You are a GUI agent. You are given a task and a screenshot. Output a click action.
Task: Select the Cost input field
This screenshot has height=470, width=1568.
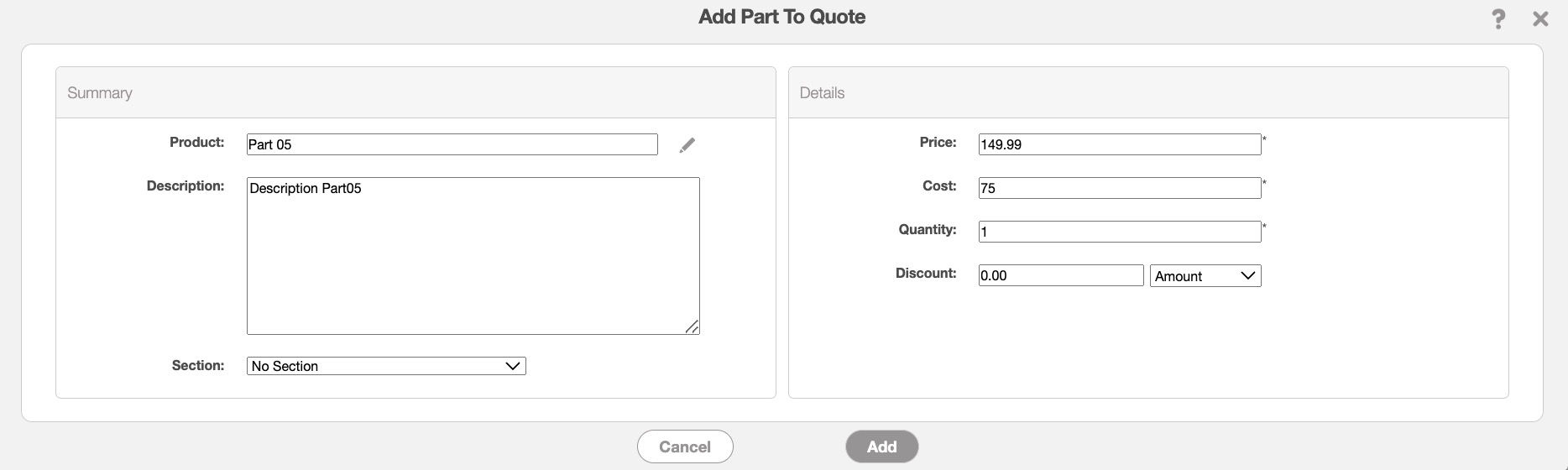[x=1119, y=188]
